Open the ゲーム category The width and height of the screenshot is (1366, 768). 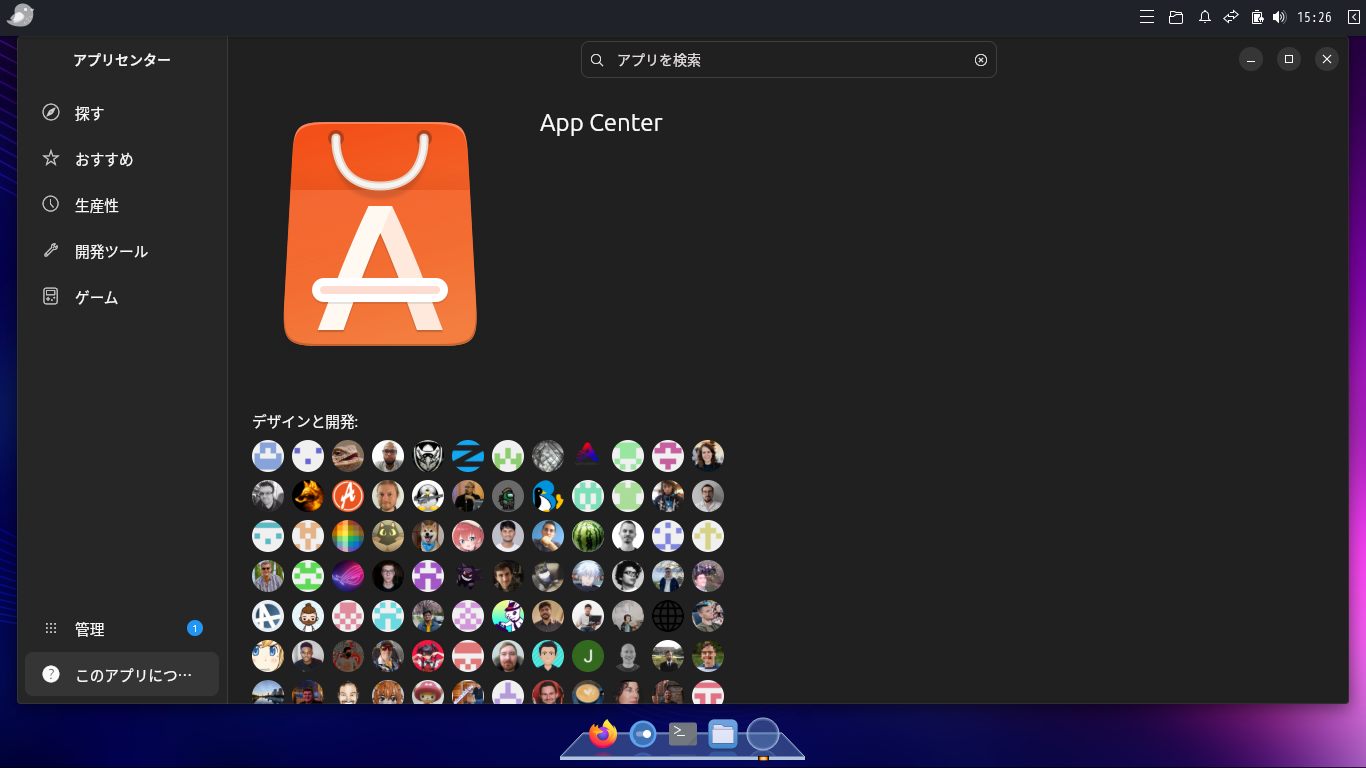coord(96,297)
